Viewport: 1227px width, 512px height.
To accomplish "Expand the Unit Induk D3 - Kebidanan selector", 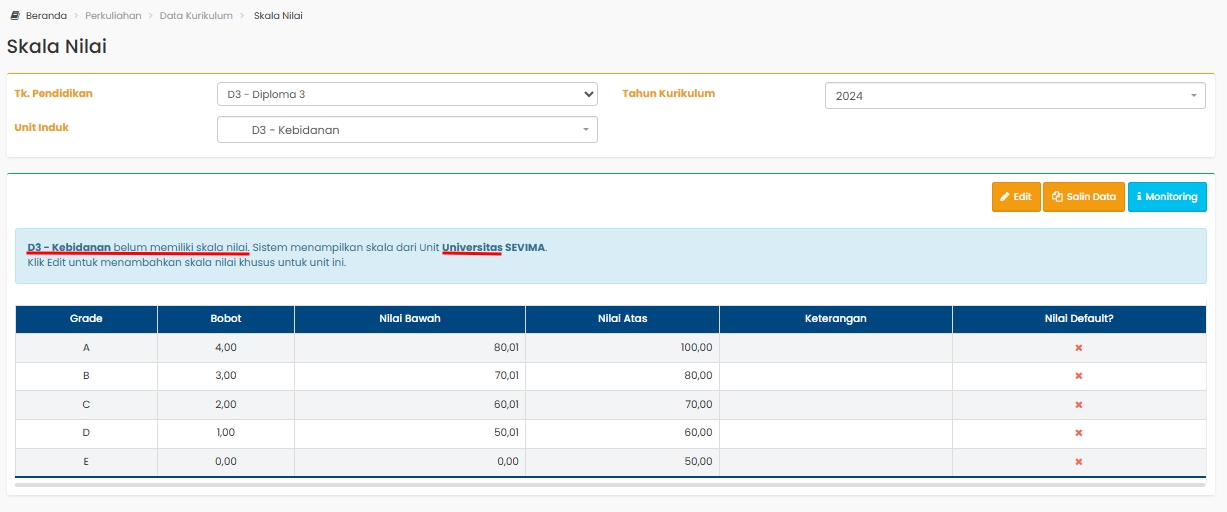I will coord(406,130).
